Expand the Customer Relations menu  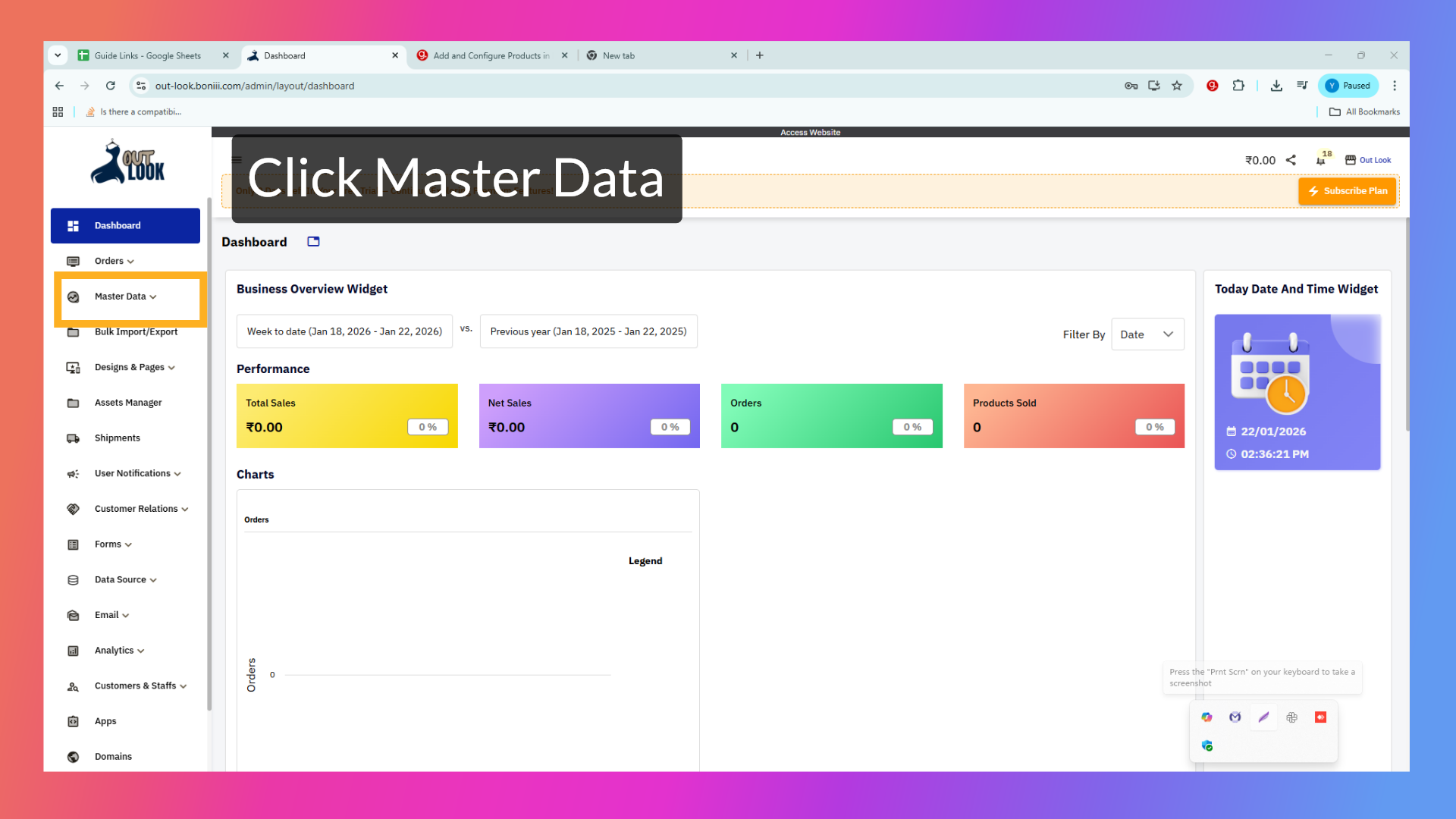pos(140,508)
